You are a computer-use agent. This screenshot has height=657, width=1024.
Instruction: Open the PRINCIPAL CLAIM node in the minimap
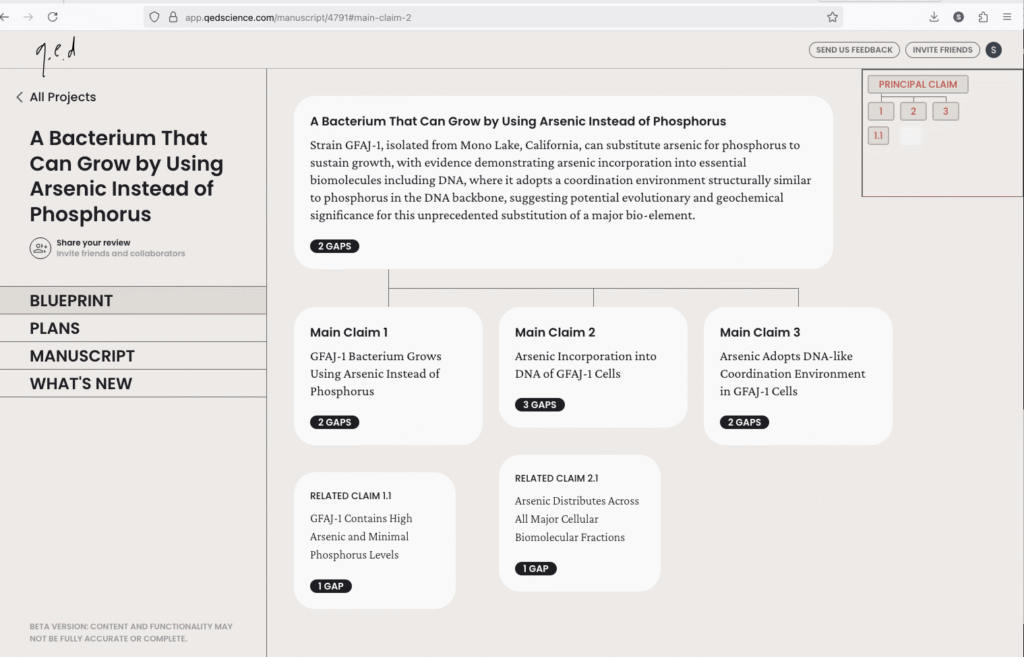[x=917, y=84]
